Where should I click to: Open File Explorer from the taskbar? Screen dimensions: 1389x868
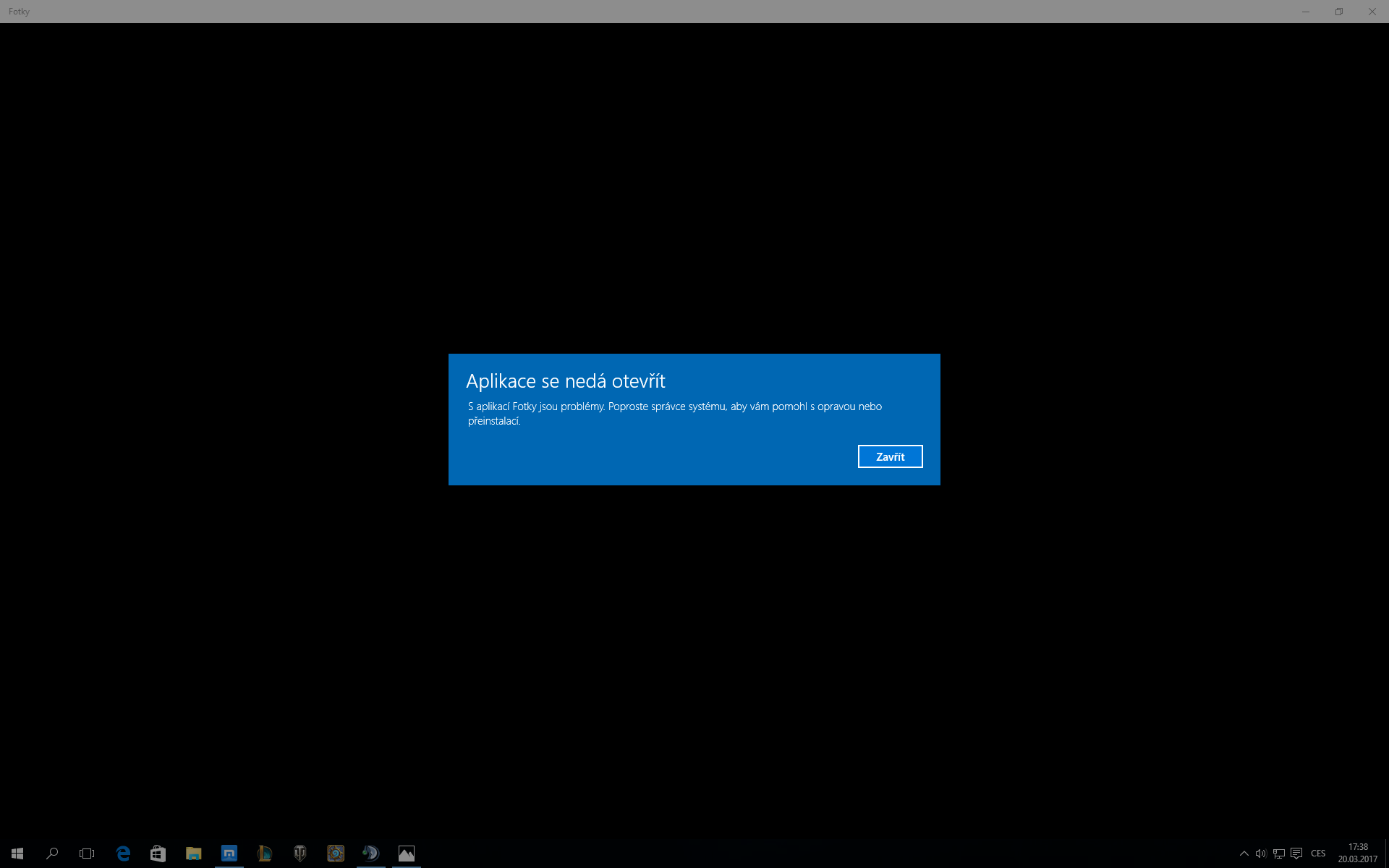(x=193, y=854)
